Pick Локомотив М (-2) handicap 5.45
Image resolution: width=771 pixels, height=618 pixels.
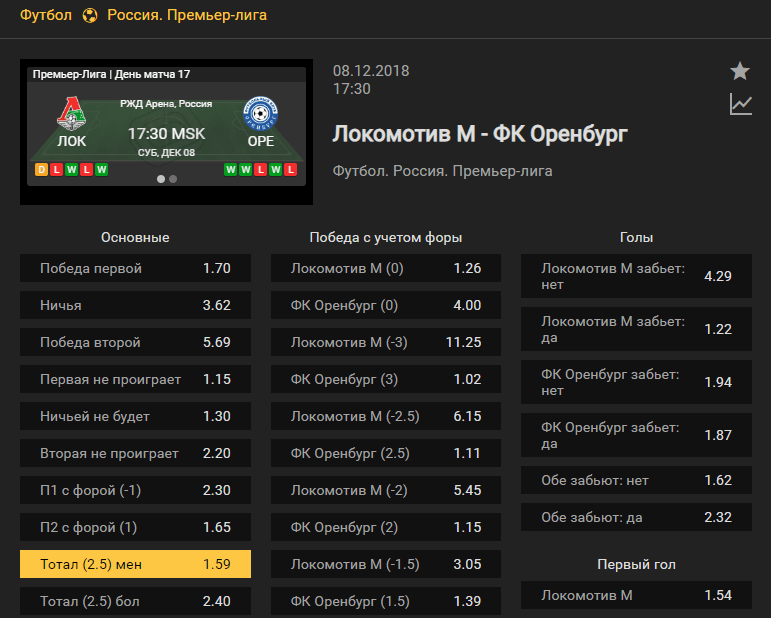[x=386, y=490]
